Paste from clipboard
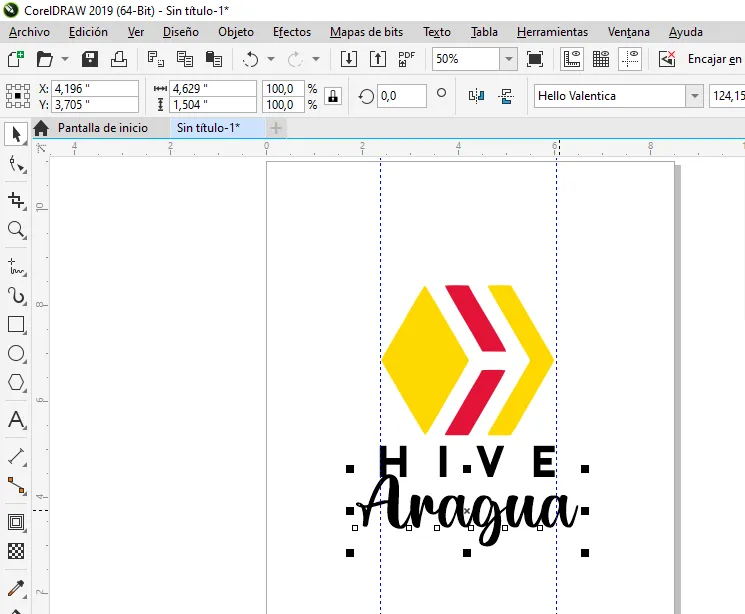 (x=214, y=59)
